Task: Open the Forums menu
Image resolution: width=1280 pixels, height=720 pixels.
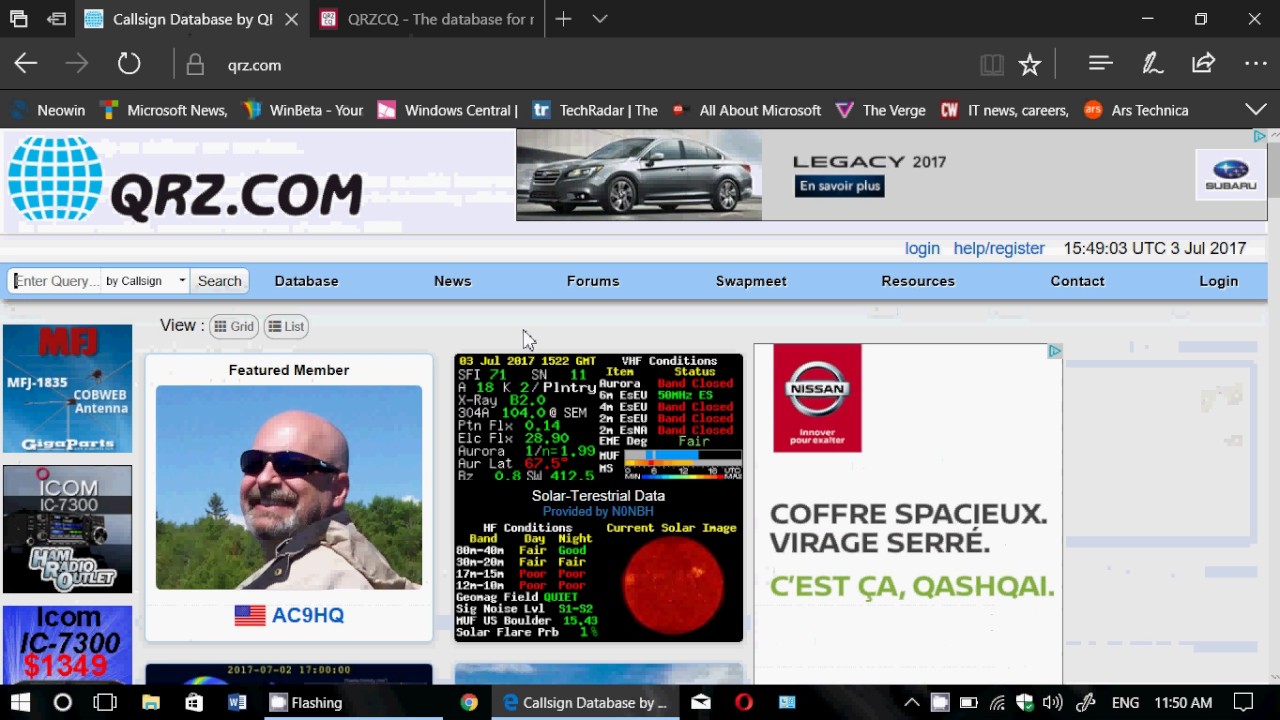Action: [x=593, y=281]
